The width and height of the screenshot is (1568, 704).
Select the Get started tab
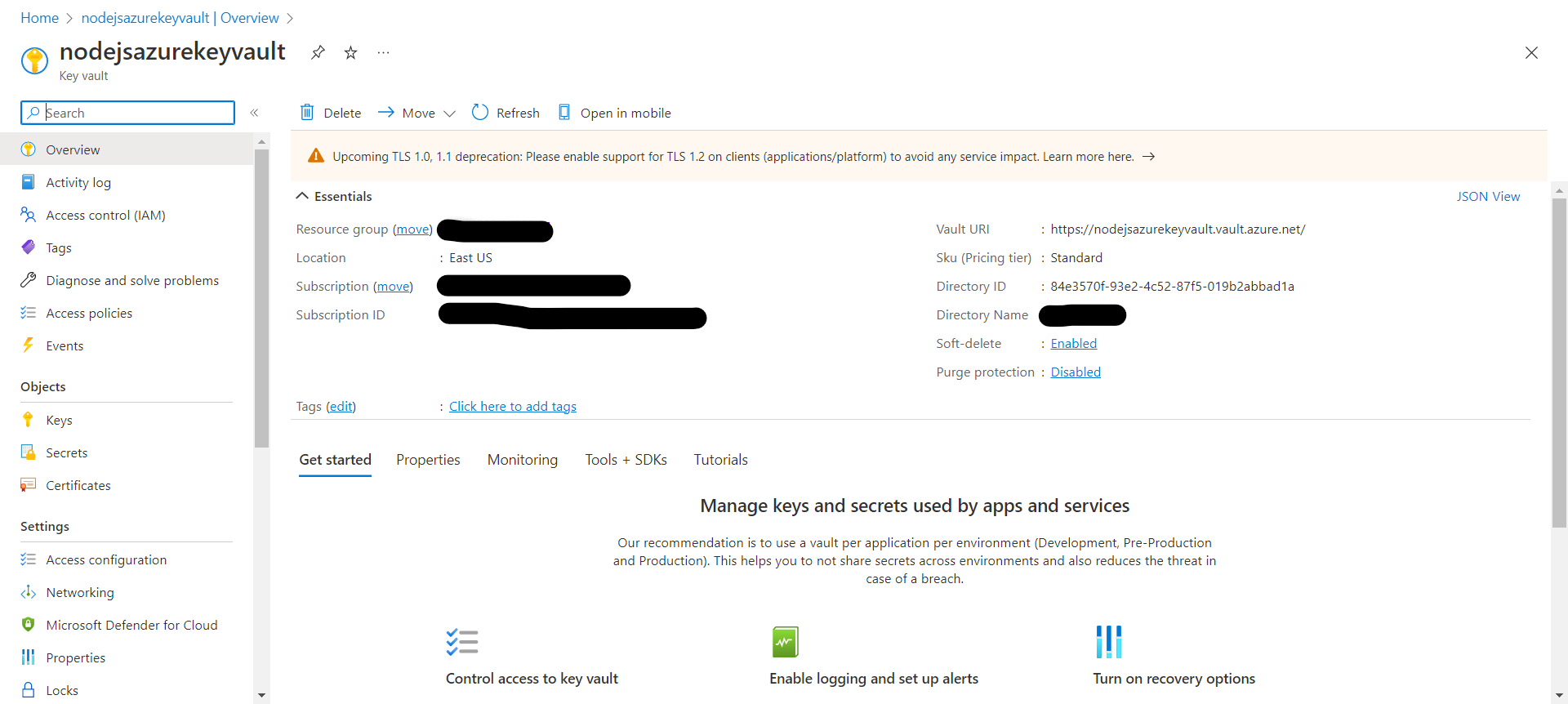click(x=335, y=460)
